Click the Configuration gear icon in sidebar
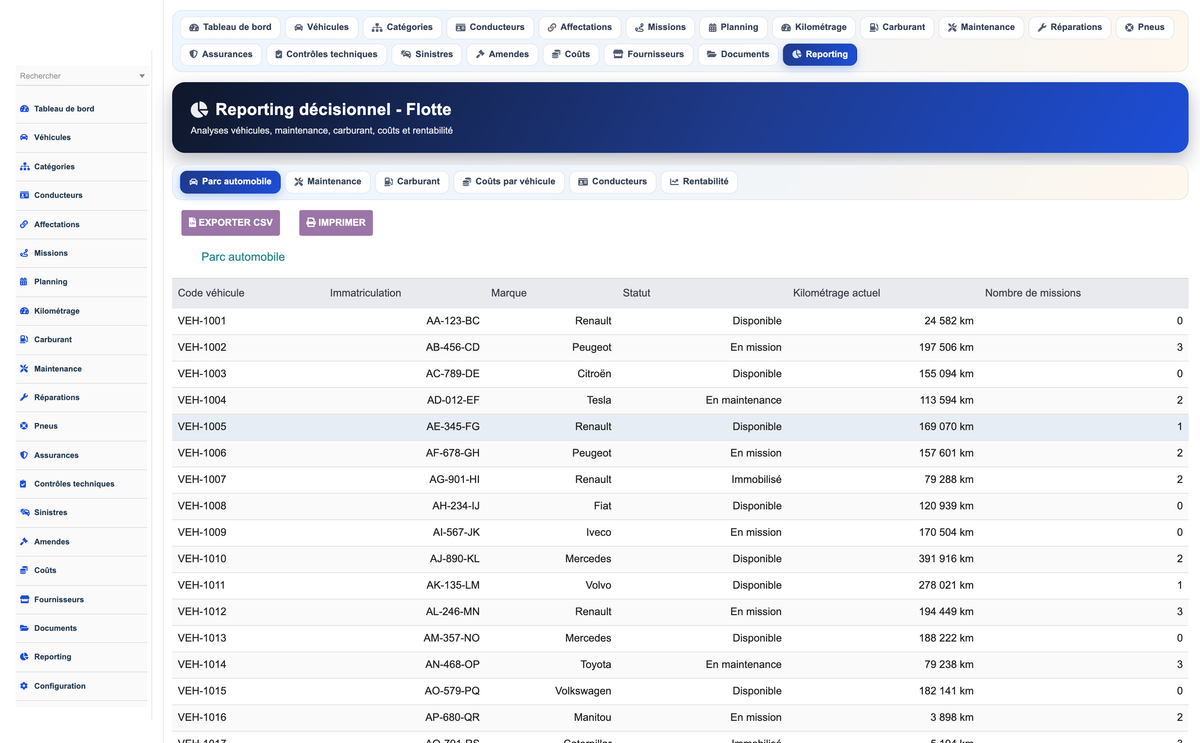Screen dimensions: 1200x743 pyautogui.click(x=24, y=686)
